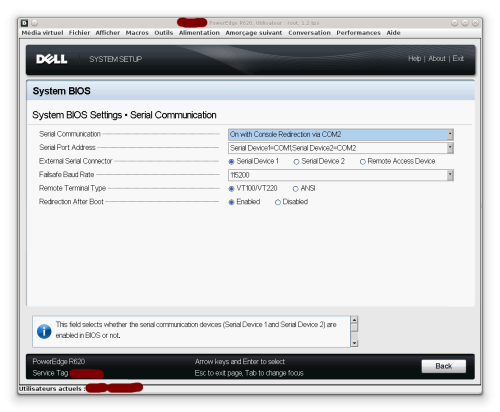The width and height of the screenshot is (500, 412).
Task: Open the Performances menu
Action: click(358, 33)
